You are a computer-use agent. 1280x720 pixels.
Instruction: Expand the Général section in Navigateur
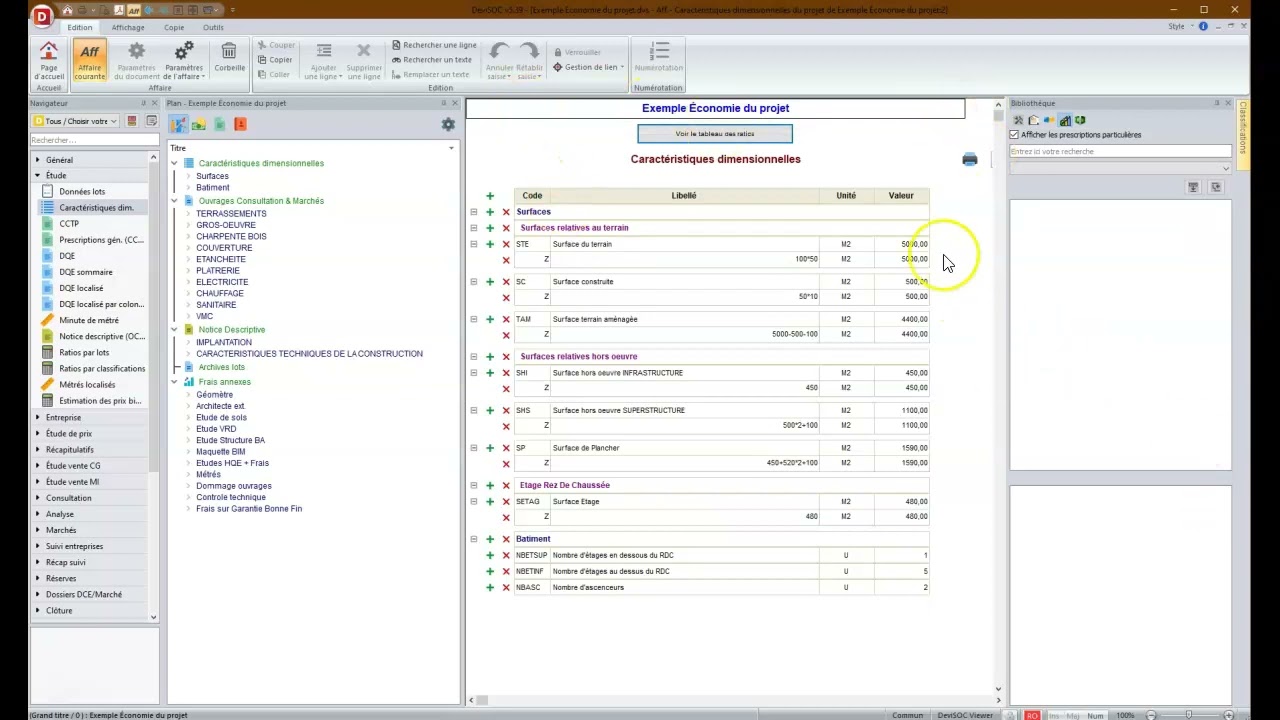38,160
